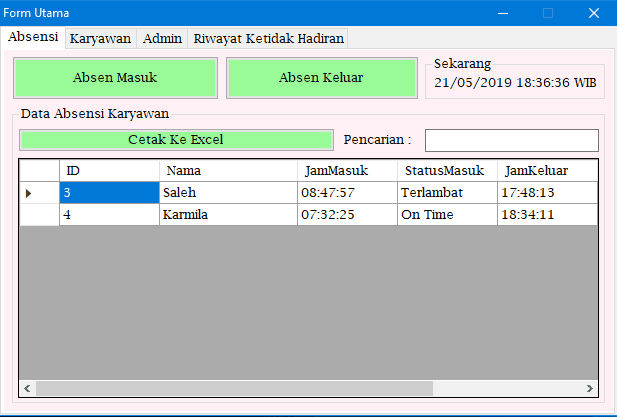
Task: Click the right arrow of the horizontal scrollbar
Action: coord(590,388)
